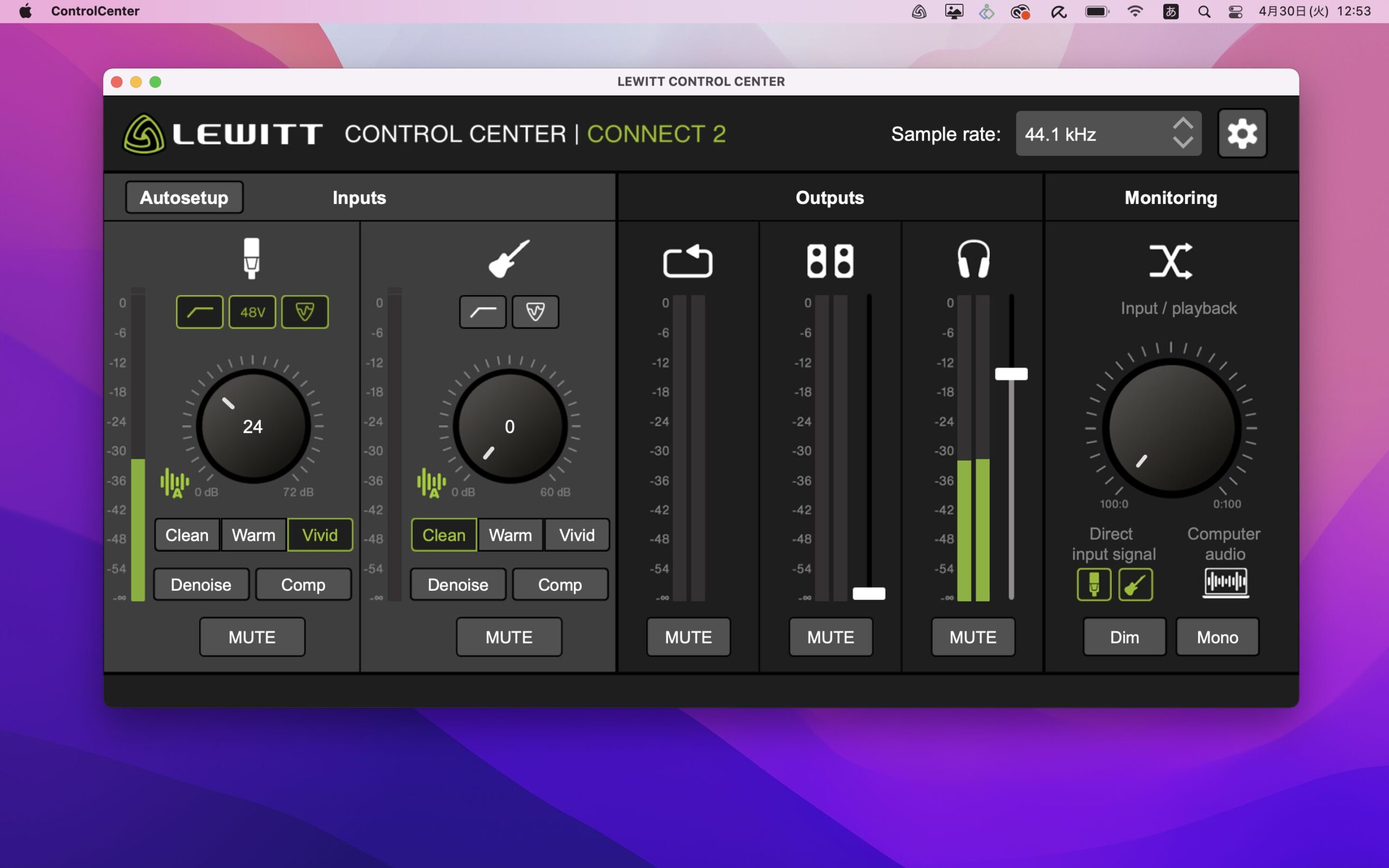Click the Monitoring section header
The width and height of the screenshot is (1389, 868).
[x=1171, y=197]
